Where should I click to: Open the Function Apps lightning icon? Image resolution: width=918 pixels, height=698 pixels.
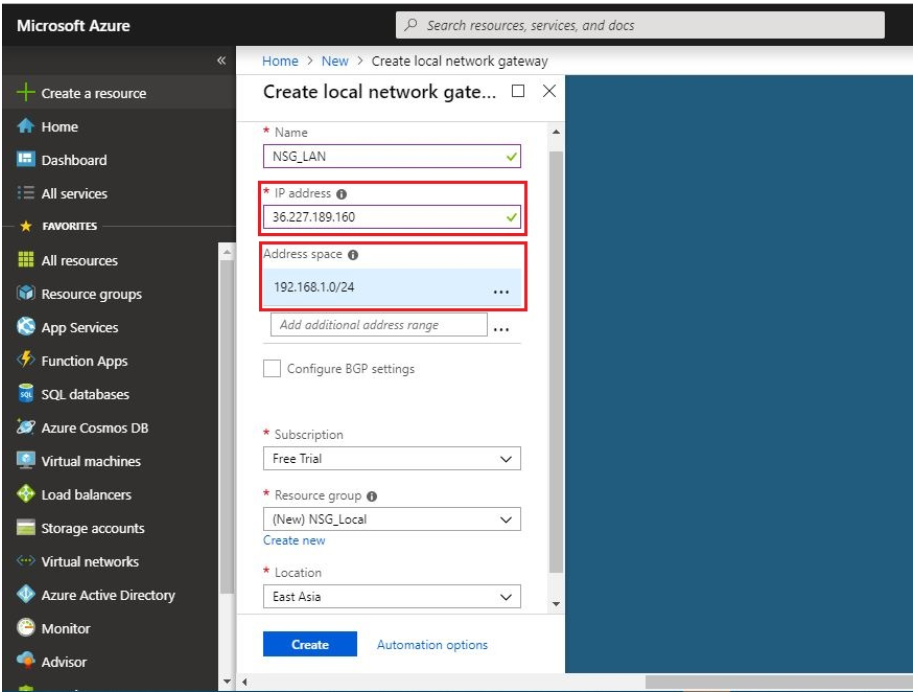tap(26, 361)
